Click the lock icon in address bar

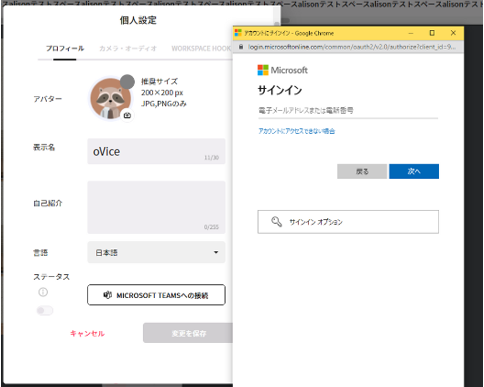pyautogui.click(x=241, y=47)
